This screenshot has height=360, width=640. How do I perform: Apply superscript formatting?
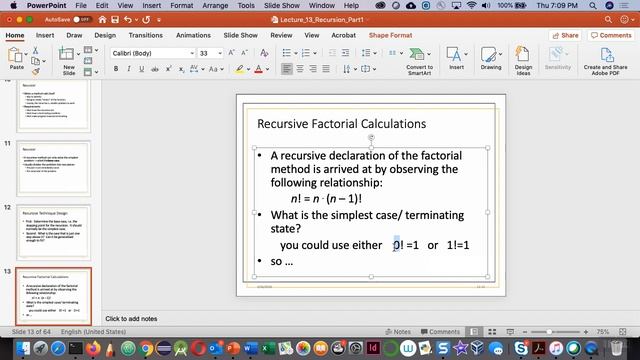168,69
